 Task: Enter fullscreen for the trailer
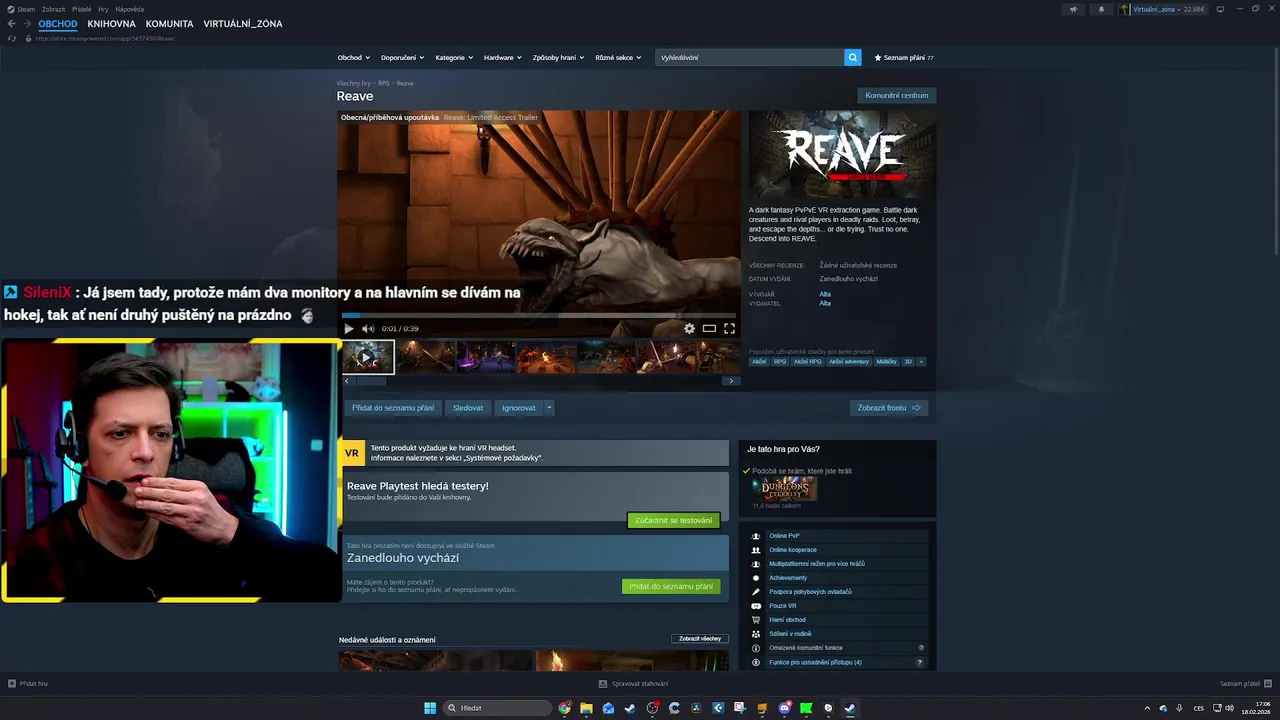click(x=729, y=328)
